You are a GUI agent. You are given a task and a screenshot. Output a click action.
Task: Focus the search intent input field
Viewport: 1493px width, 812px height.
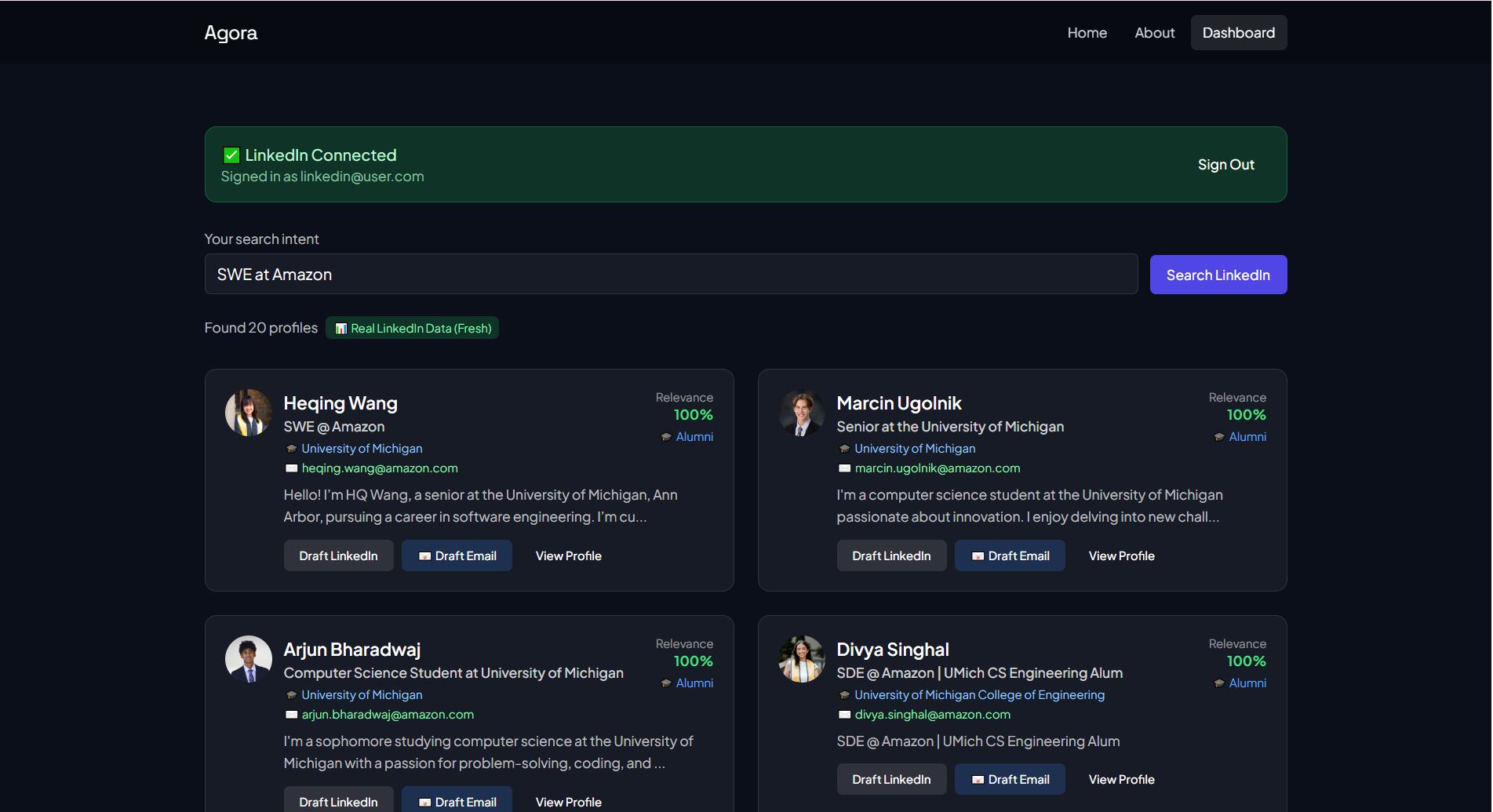(671, 275)
